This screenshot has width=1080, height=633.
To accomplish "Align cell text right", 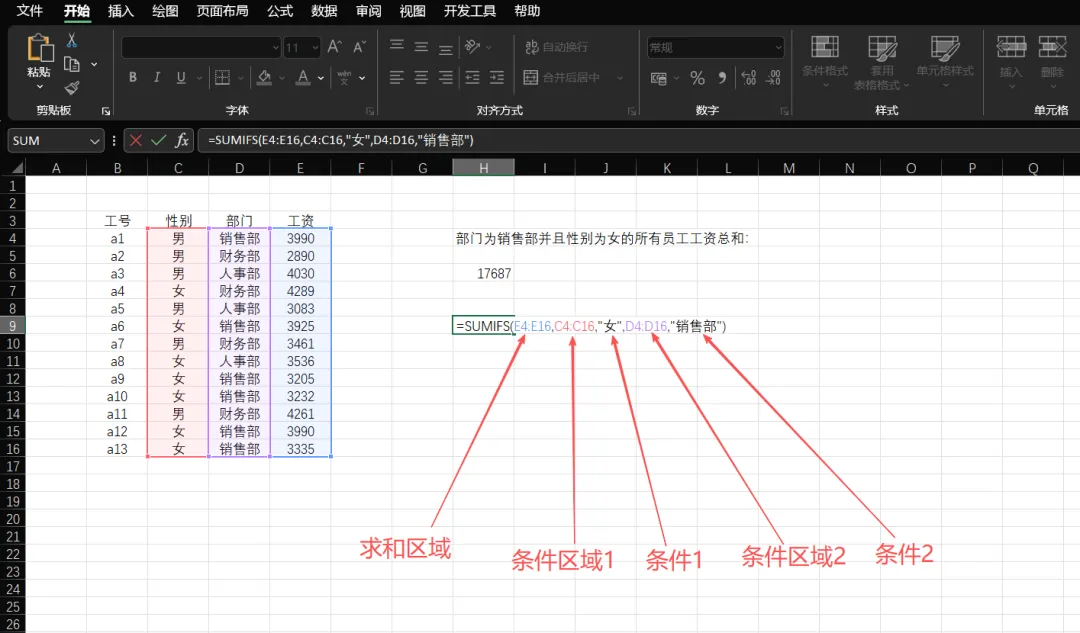I will pyautogui.click(x=446, y=77).
